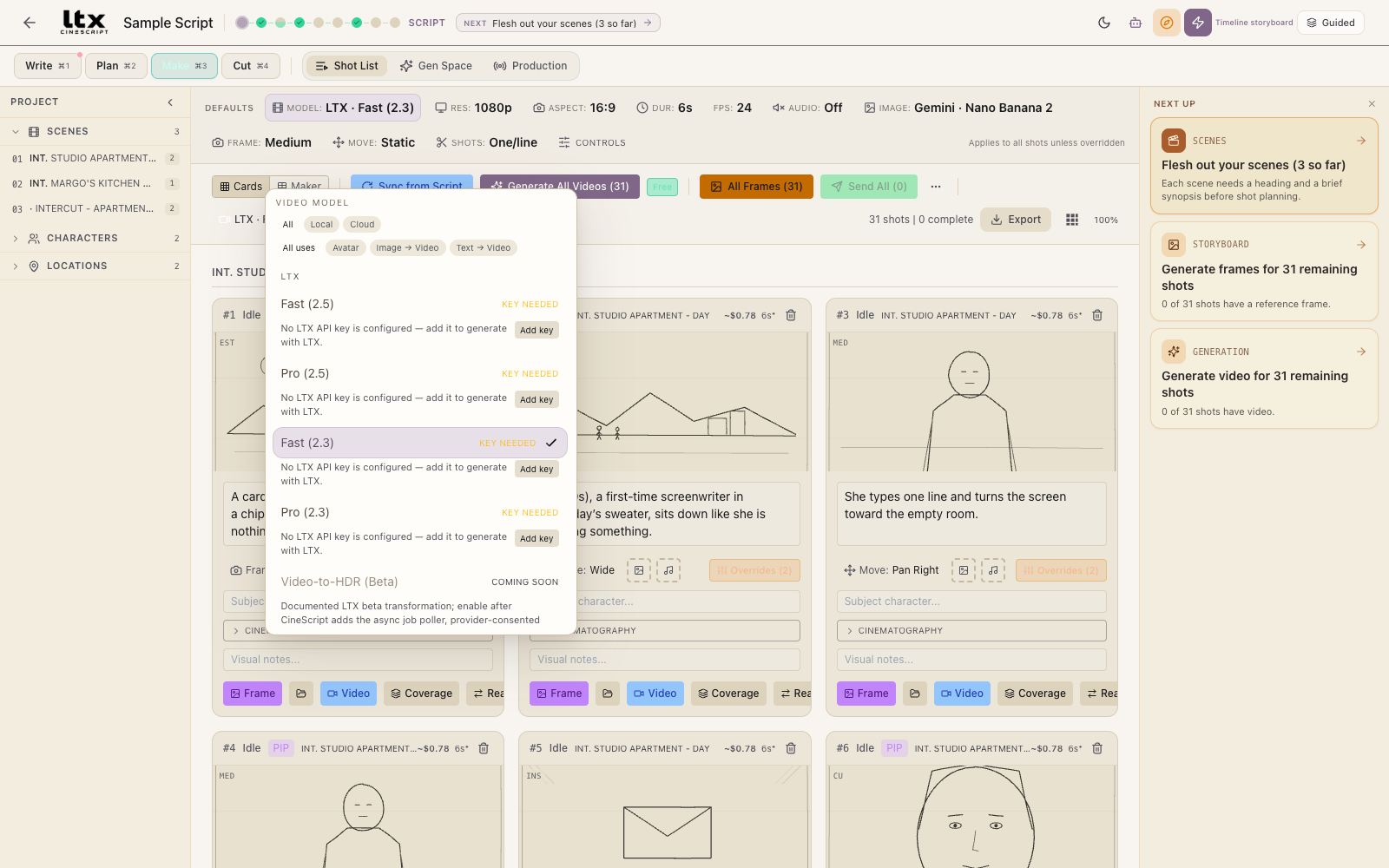1389x868 pixels.
Task: Open folder icon on shot #1
Action: 301,694
